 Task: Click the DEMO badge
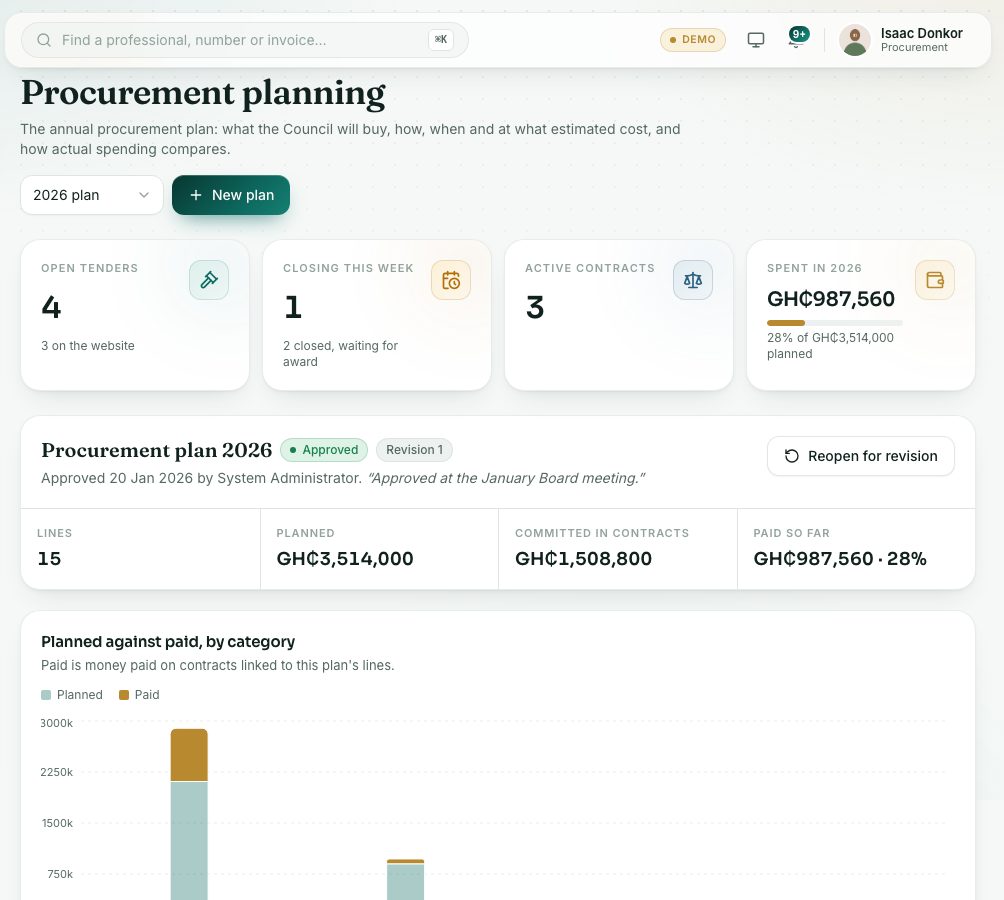pos(692,40)
